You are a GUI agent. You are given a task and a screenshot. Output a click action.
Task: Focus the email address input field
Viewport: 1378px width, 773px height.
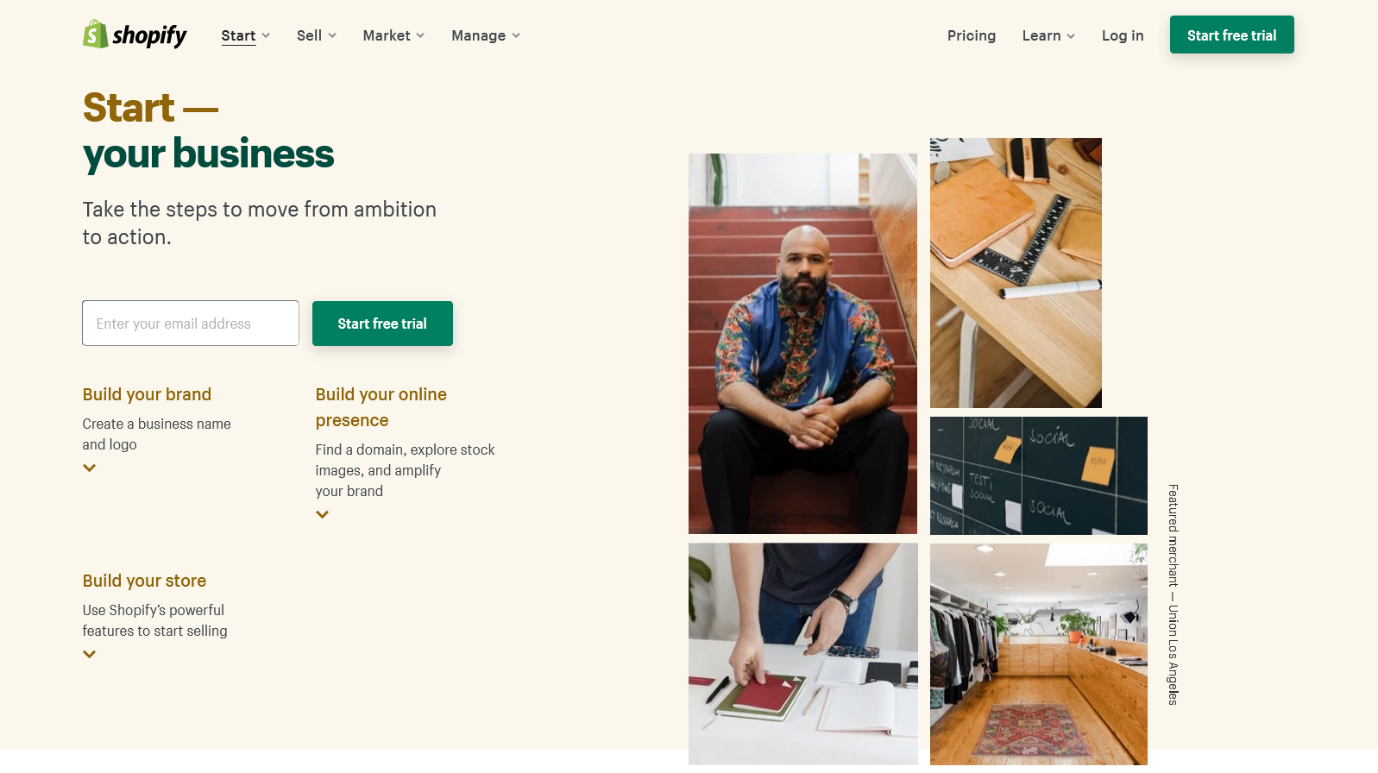tap(190, 323)
